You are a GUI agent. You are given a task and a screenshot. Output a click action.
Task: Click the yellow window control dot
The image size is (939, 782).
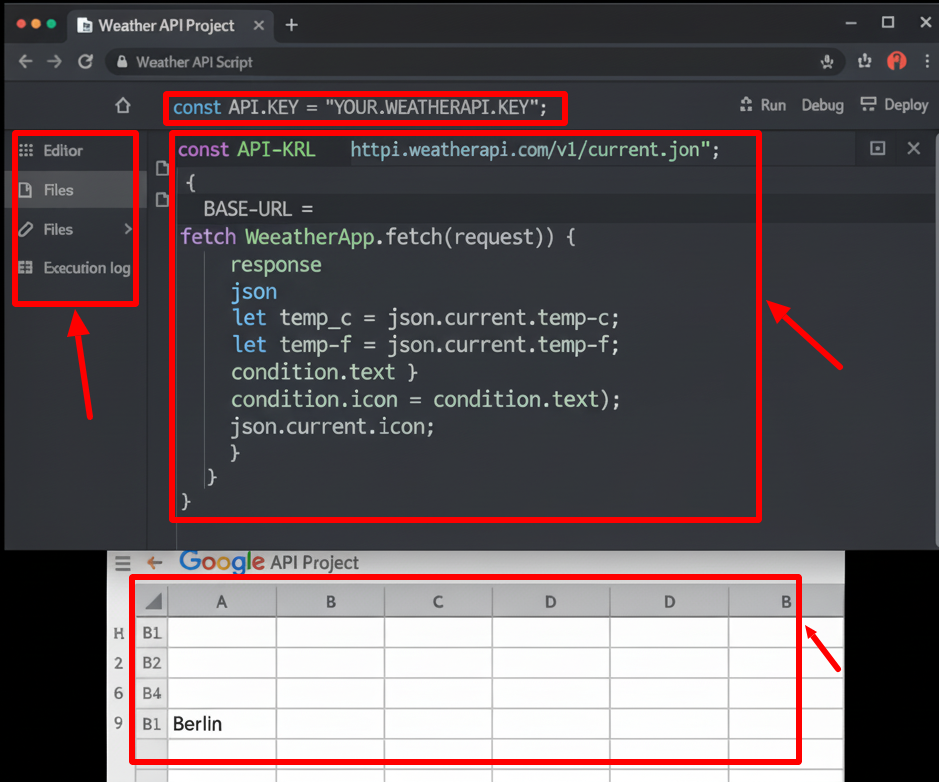36,24
